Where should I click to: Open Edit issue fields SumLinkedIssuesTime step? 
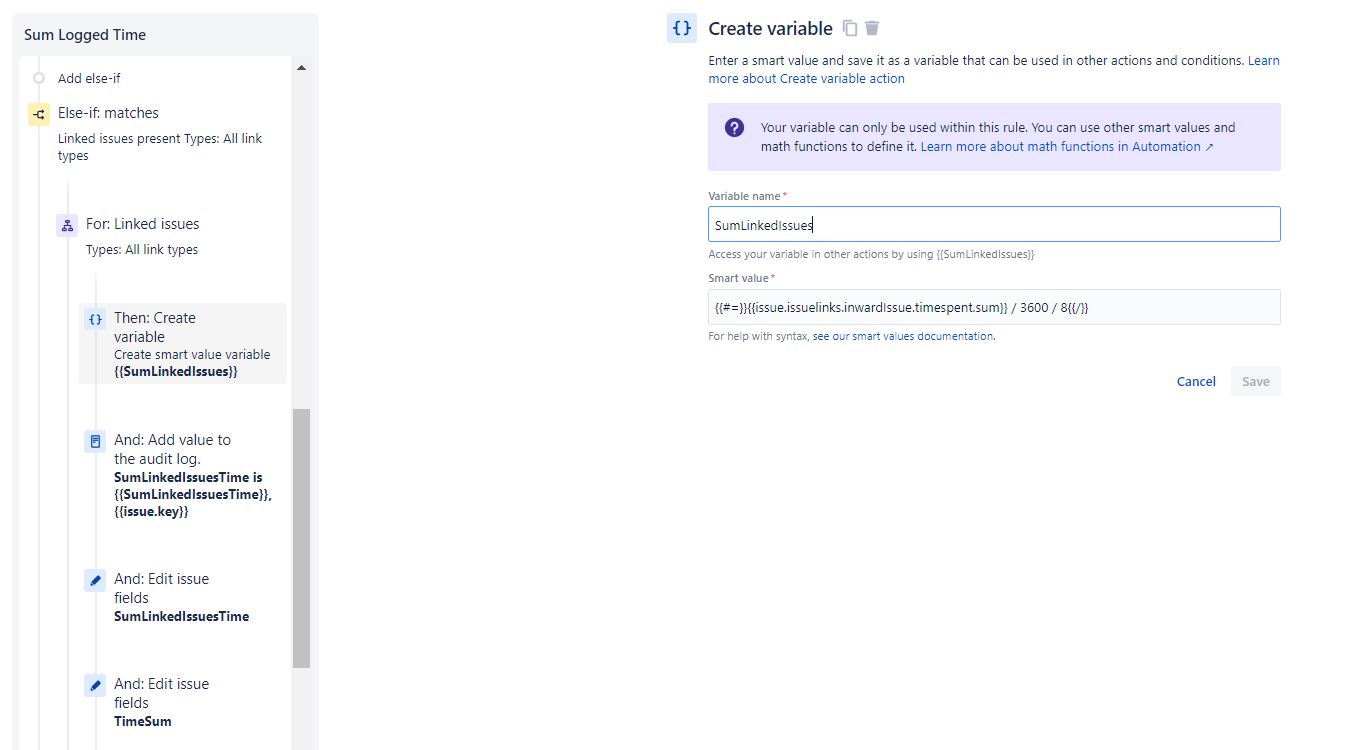pyautogui.click(x=183, y=597)
